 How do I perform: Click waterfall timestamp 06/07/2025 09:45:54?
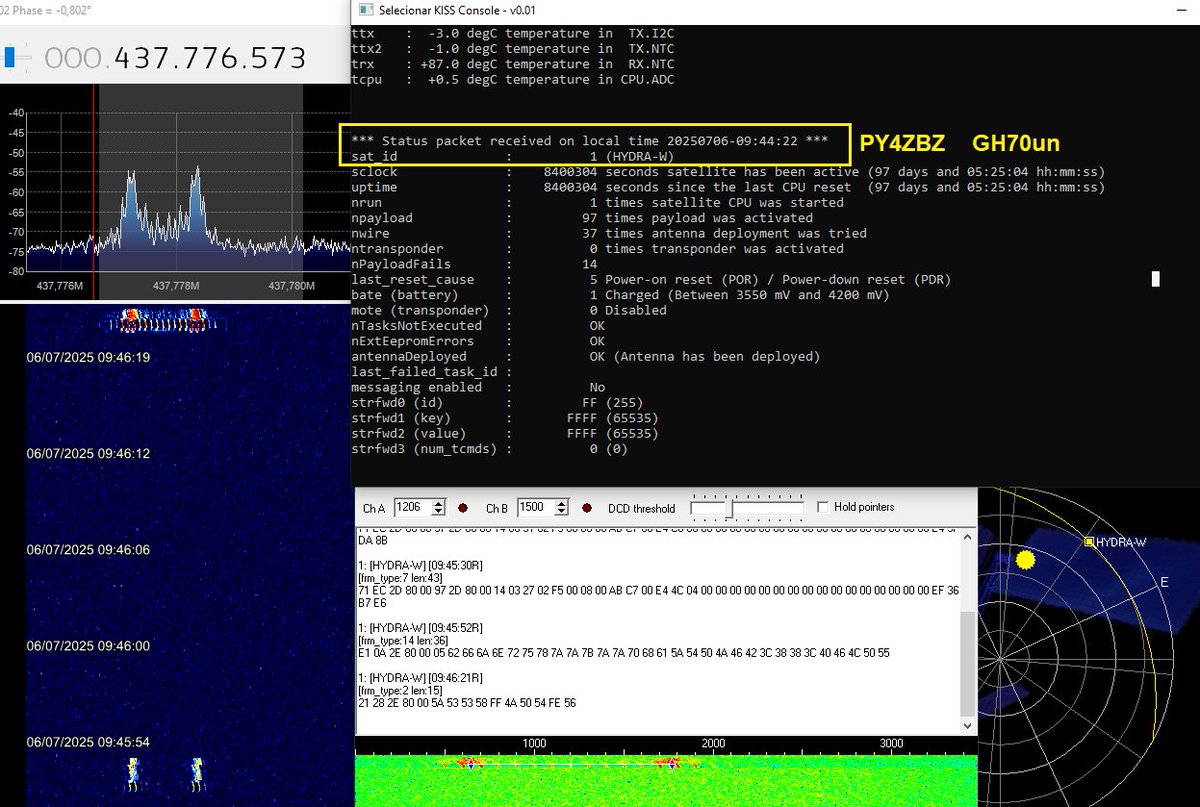tap(88, 742)
